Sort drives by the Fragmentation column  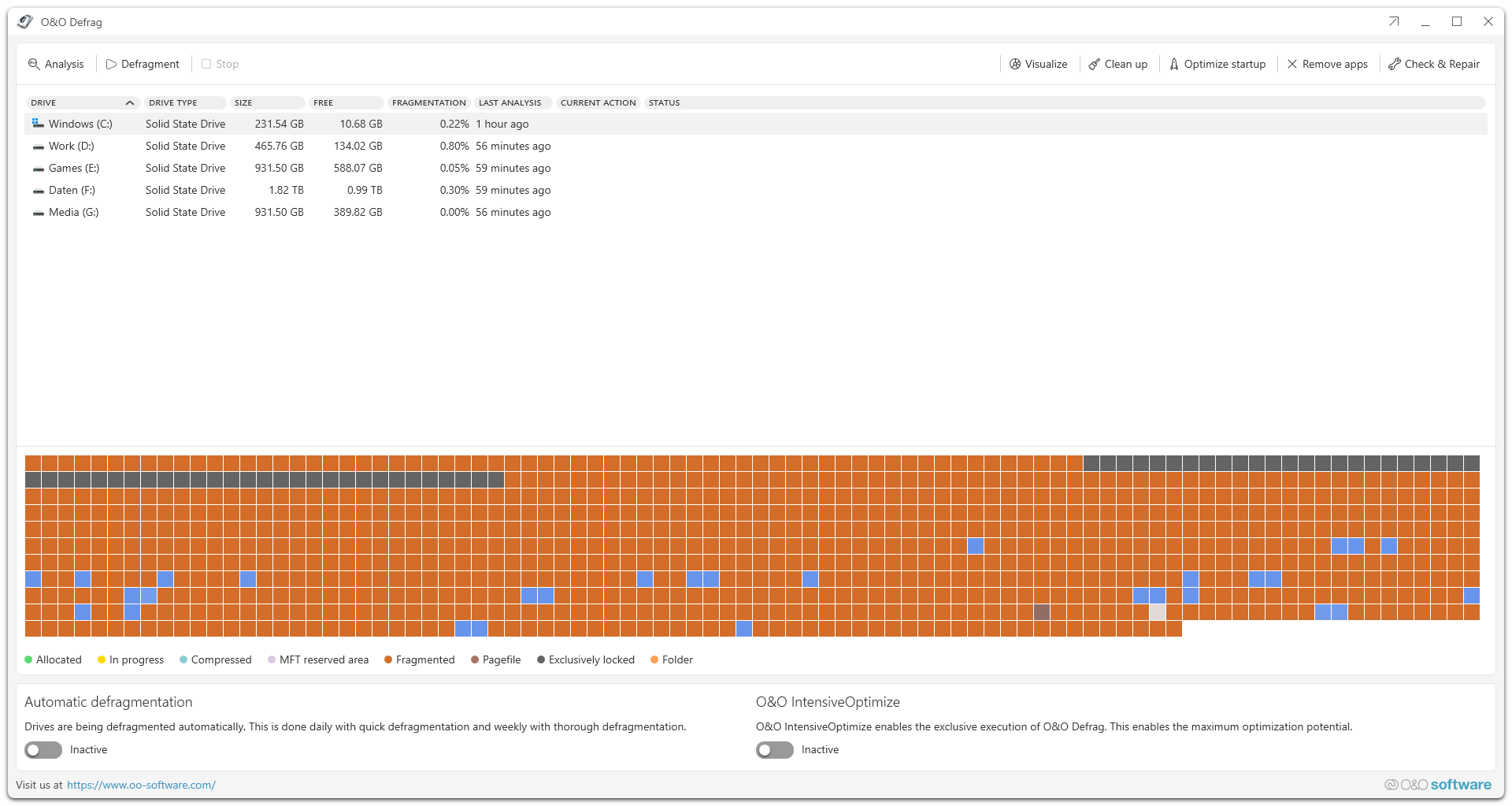(428, 102)
